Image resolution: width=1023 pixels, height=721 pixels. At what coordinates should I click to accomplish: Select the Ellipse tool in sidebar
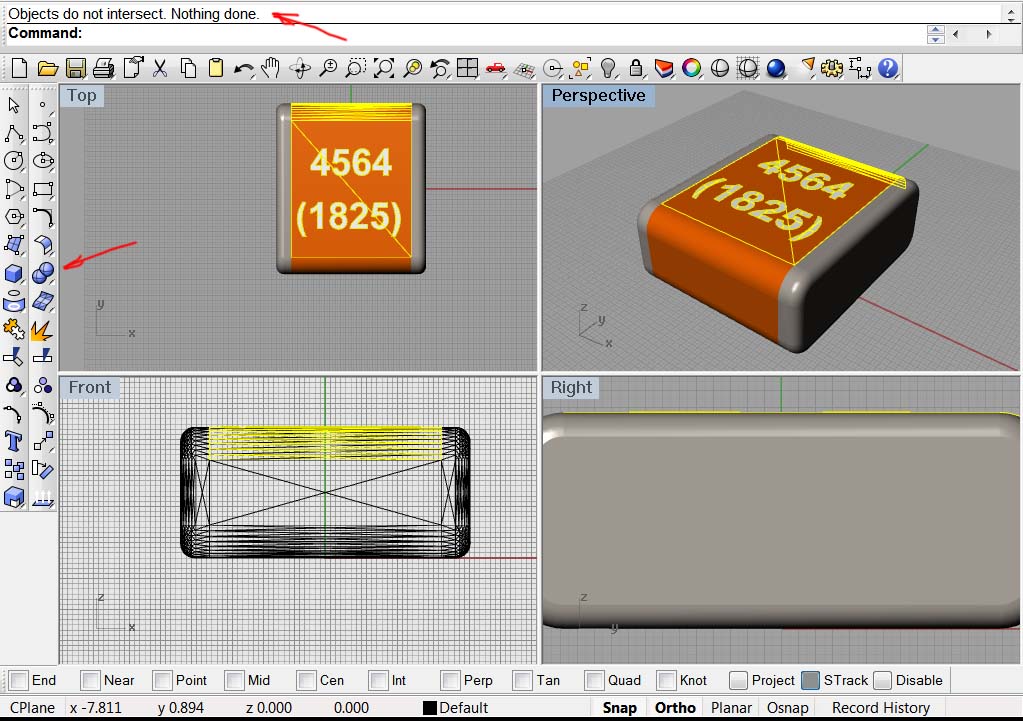coord(43,161)
